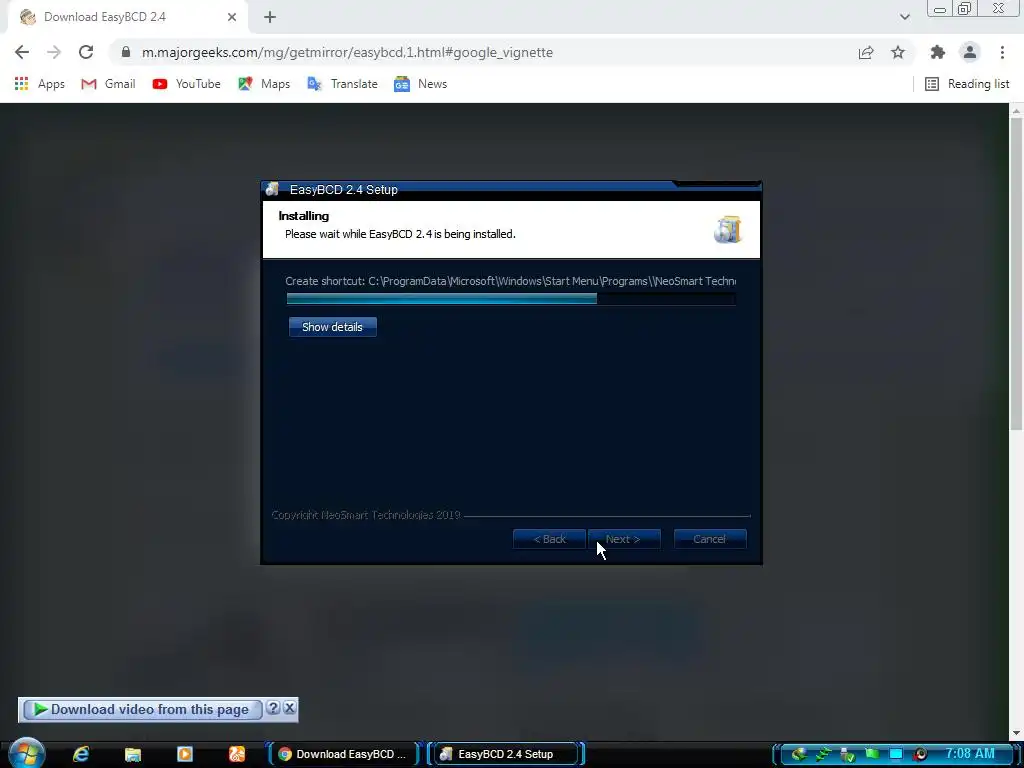
Task: Open a new tab
Action: coord(270,18)
